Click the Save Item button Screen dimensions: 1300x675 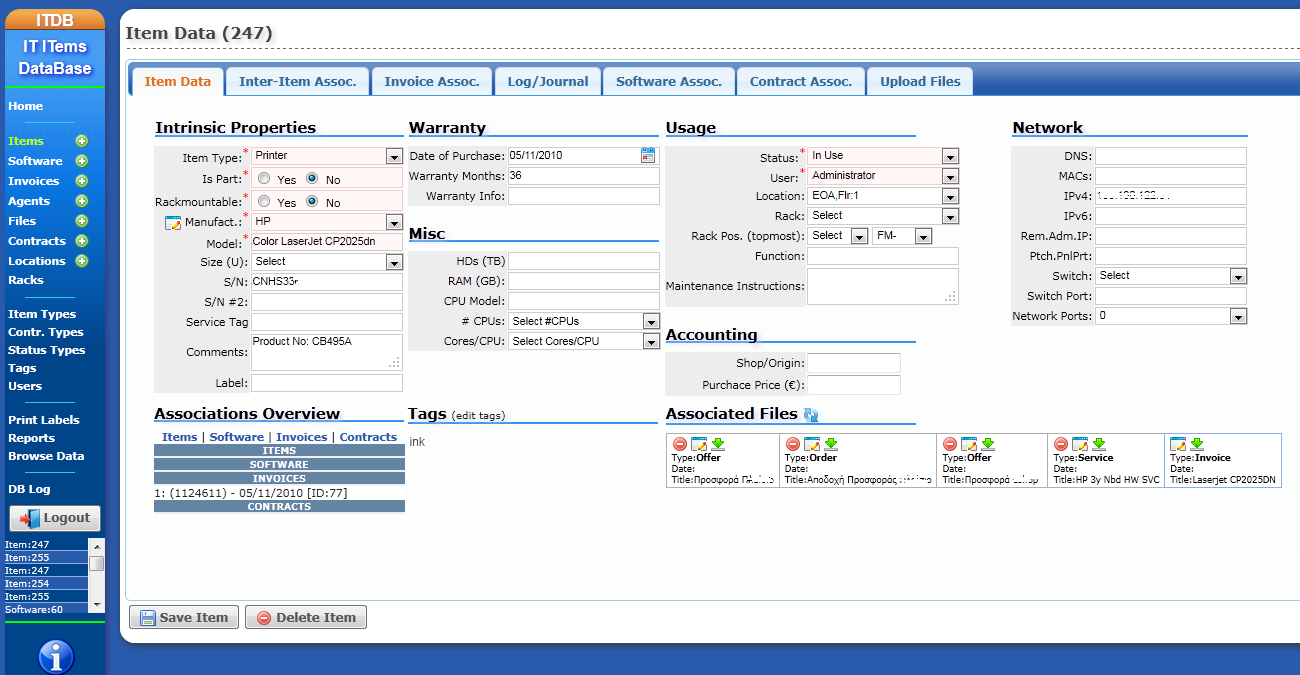coord(185,617)
